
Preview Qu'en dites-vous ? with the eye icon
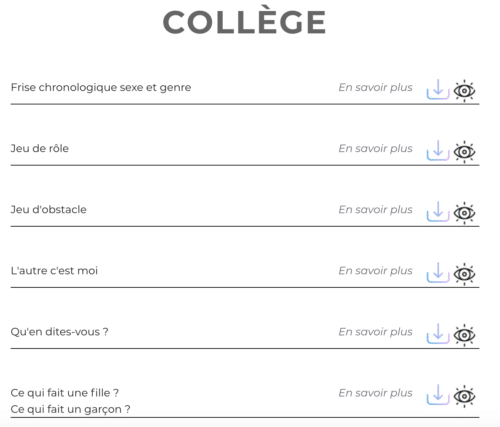(x=464, y=335)
